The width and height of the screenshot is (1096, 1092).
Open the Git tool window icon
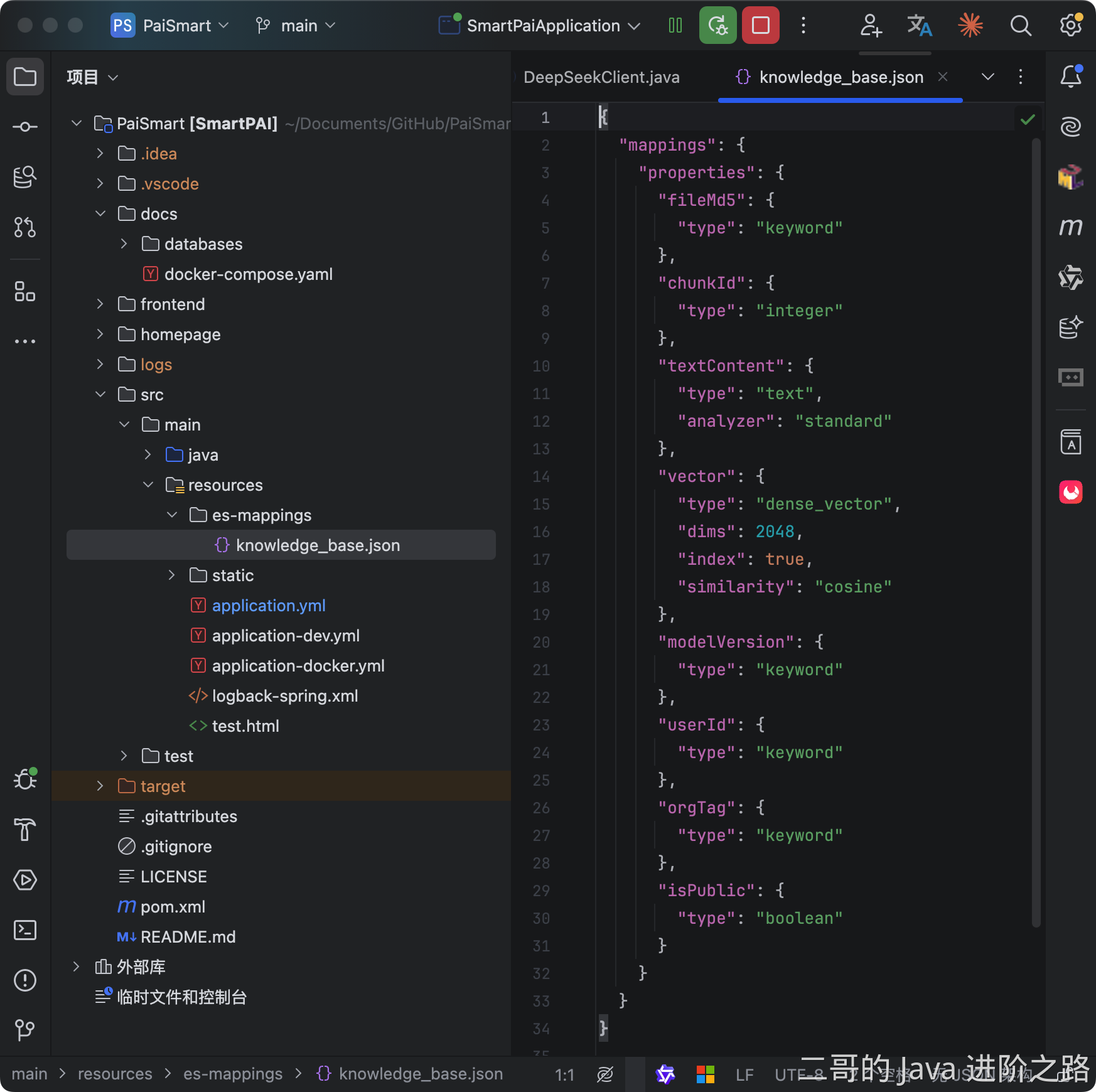pos(25,1029)
